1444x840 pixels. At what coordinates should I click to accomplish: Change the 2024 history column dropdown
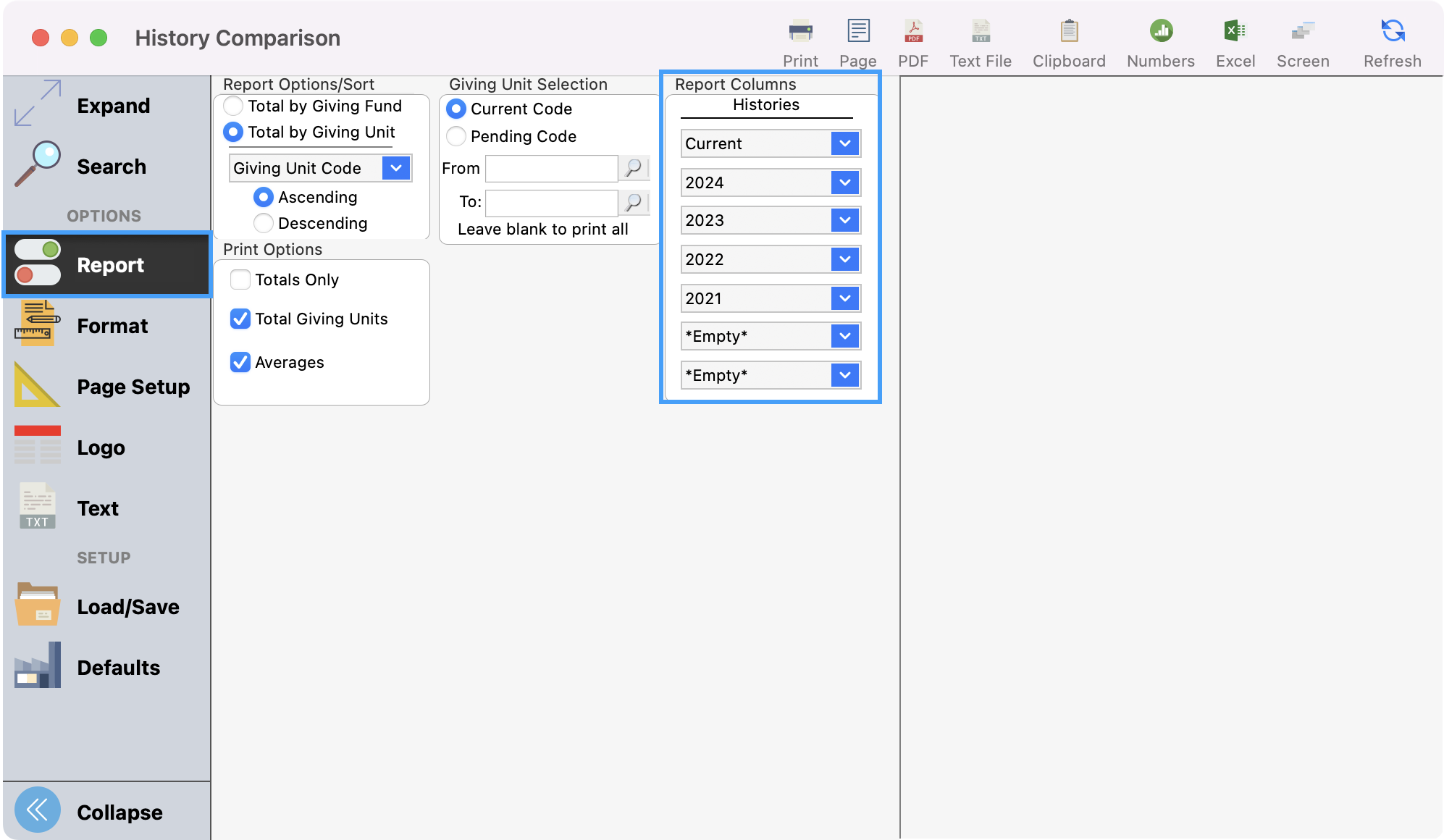tap(844, 182)
